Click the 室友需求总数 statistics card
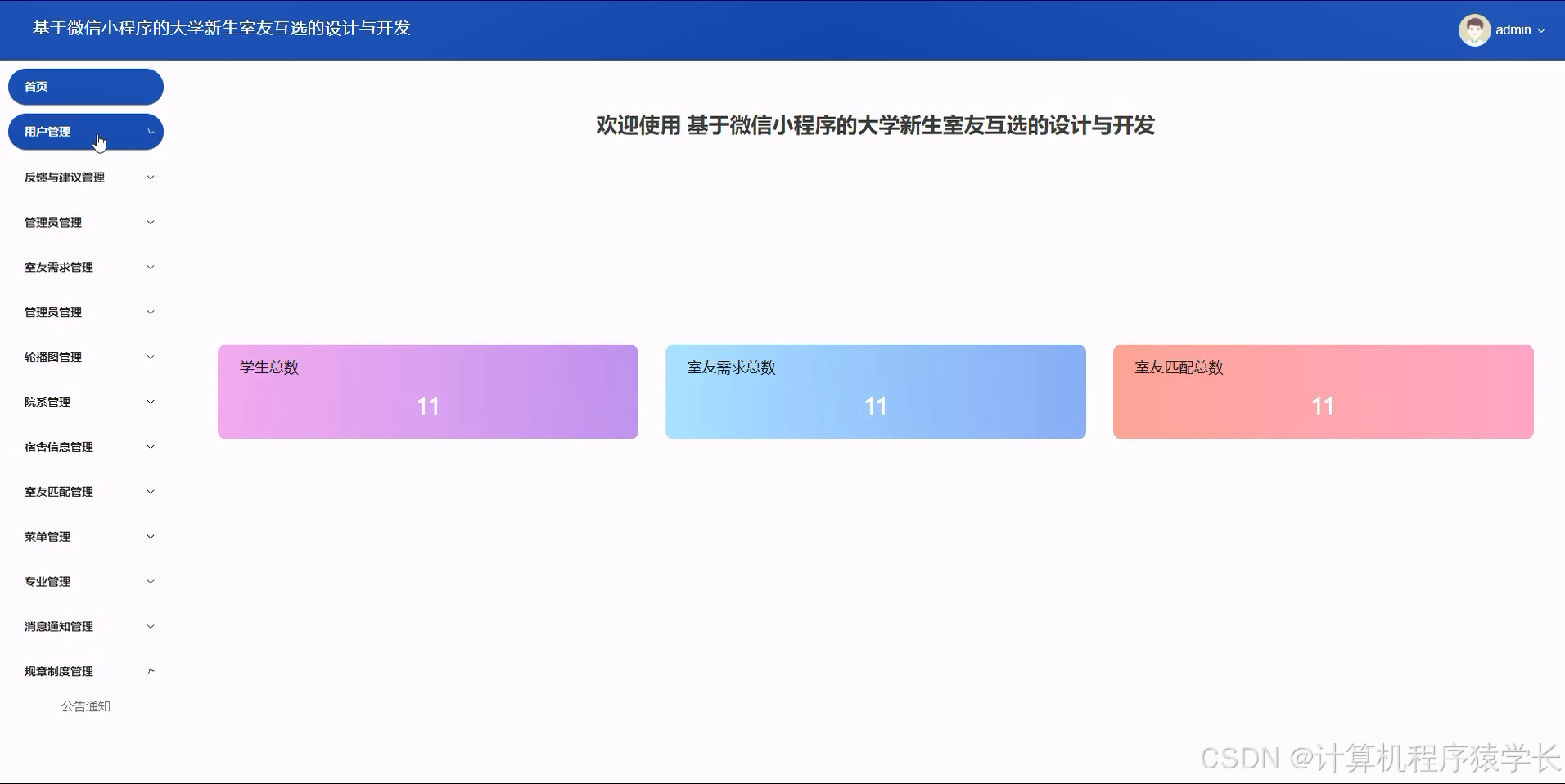1565x784 pixels. coord(876,392)
